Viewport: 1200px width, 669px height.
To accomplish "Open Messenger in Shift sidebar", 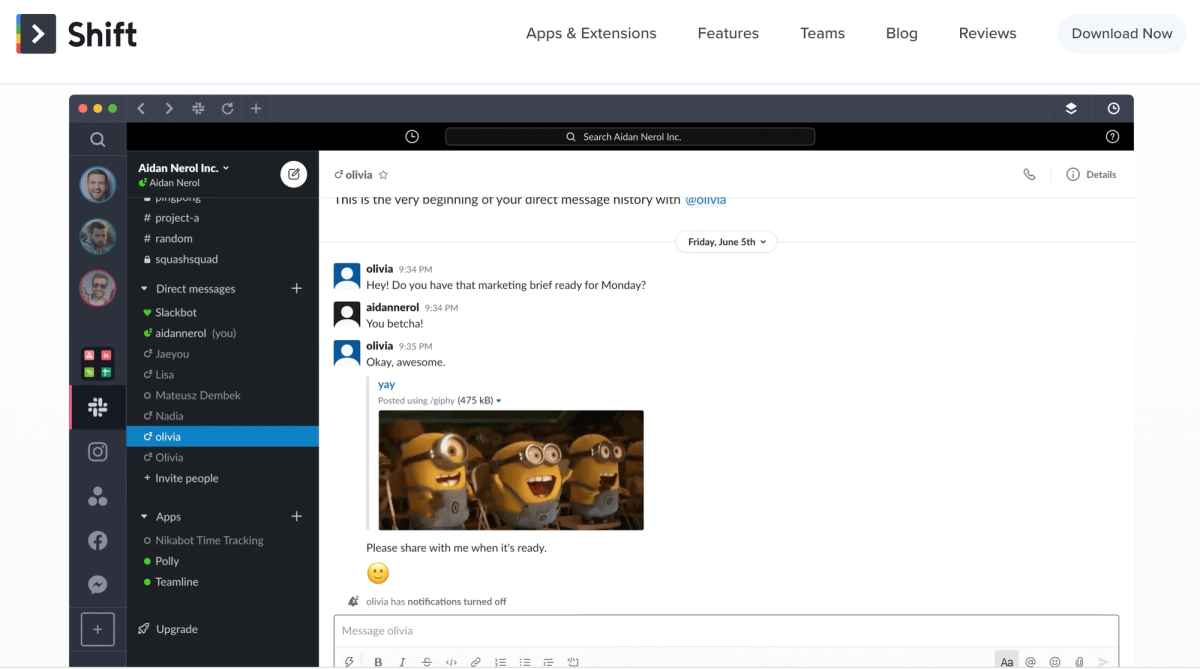I will 97,585.
